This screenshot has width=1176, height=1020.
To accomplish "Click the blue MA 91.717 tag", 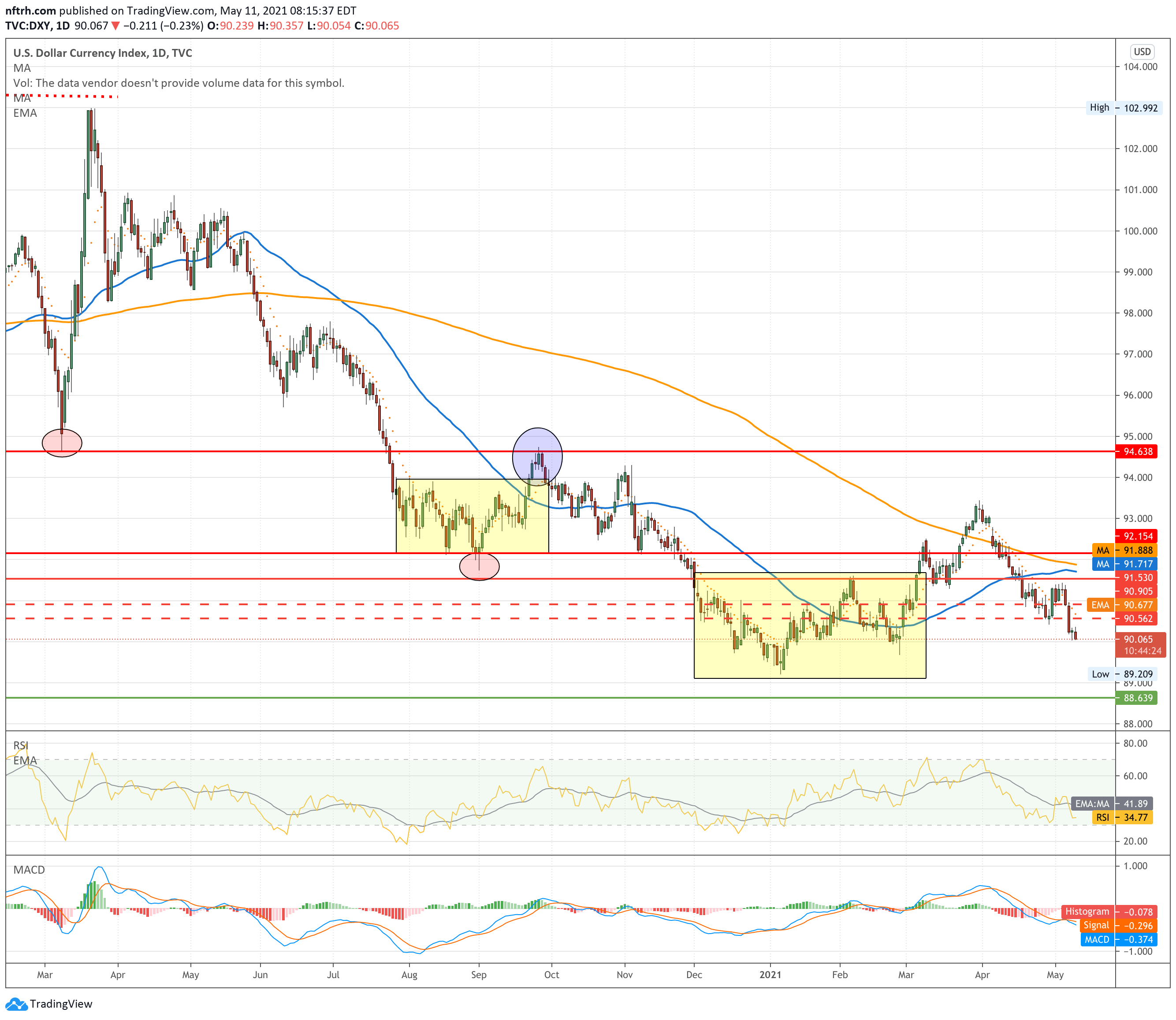I will [1125, 564].
